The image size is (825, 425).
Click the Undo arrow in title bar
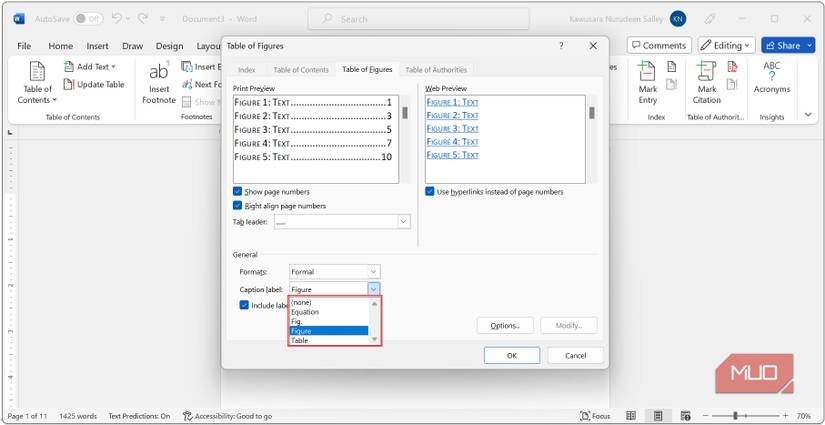click(x=118, y=18)
